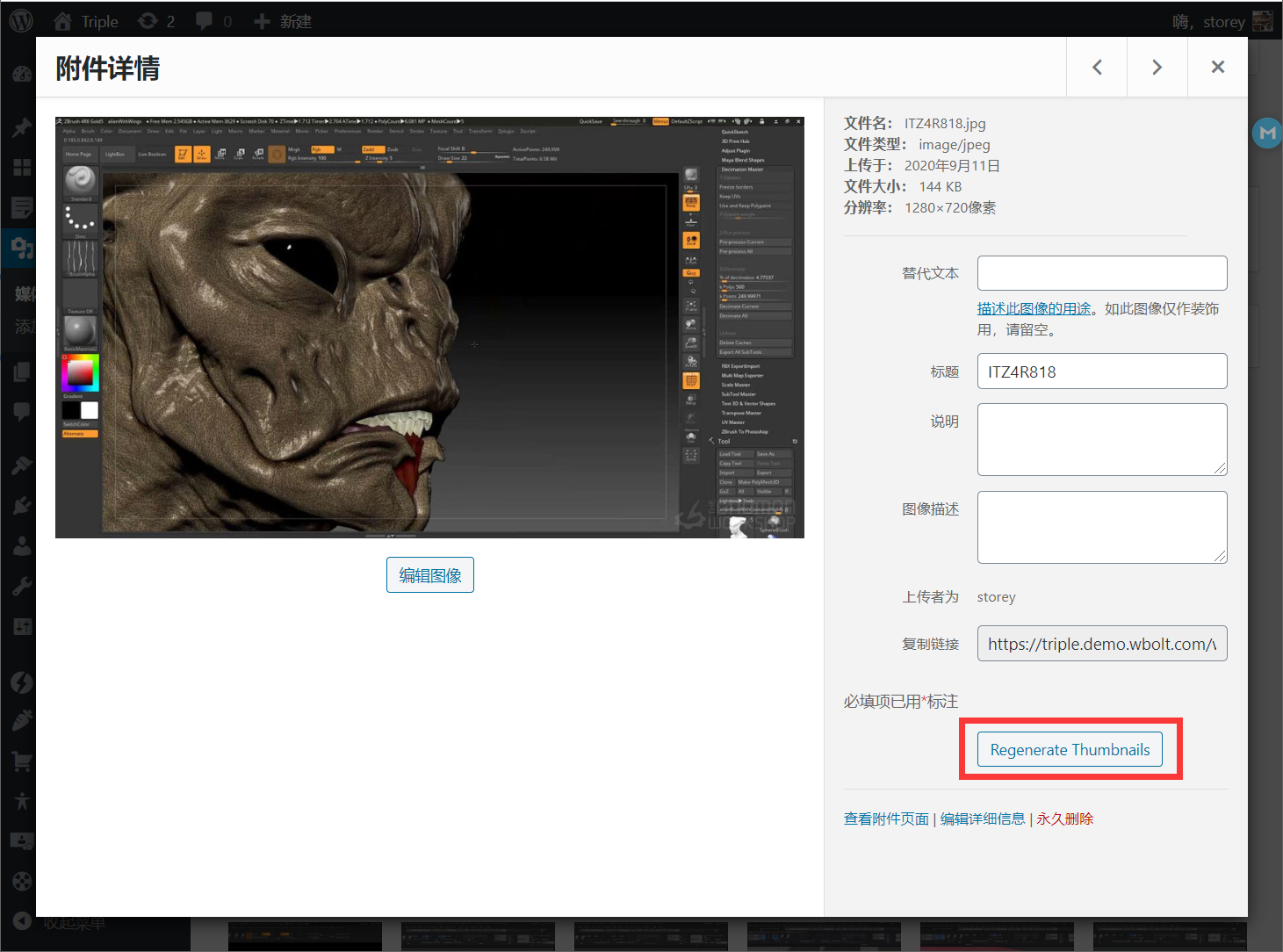
Task: Click the 新建 (New) menu item
Action: 283,21
